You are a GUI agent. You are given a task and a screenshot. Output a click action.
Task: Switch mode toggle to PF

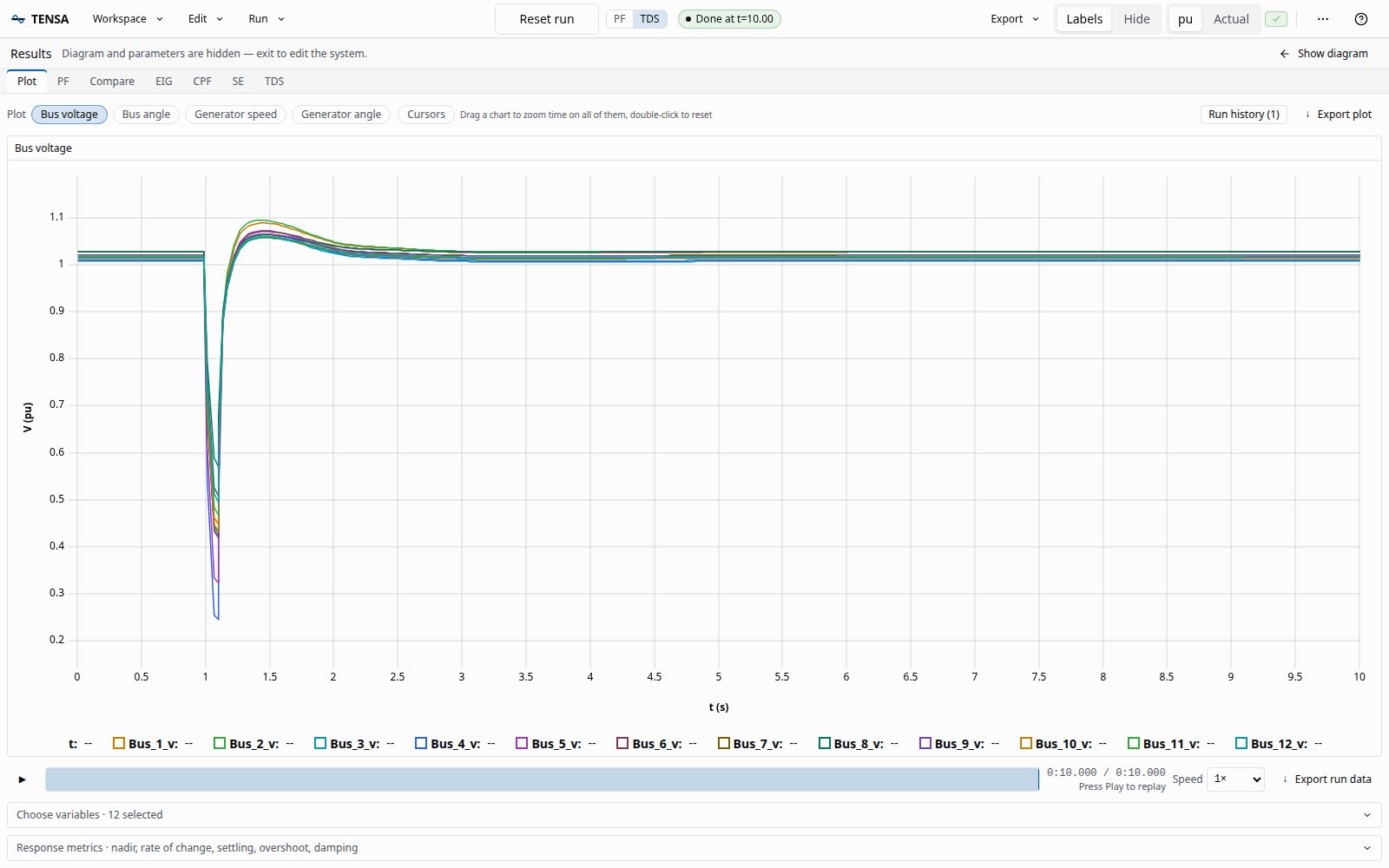point(620,19)
